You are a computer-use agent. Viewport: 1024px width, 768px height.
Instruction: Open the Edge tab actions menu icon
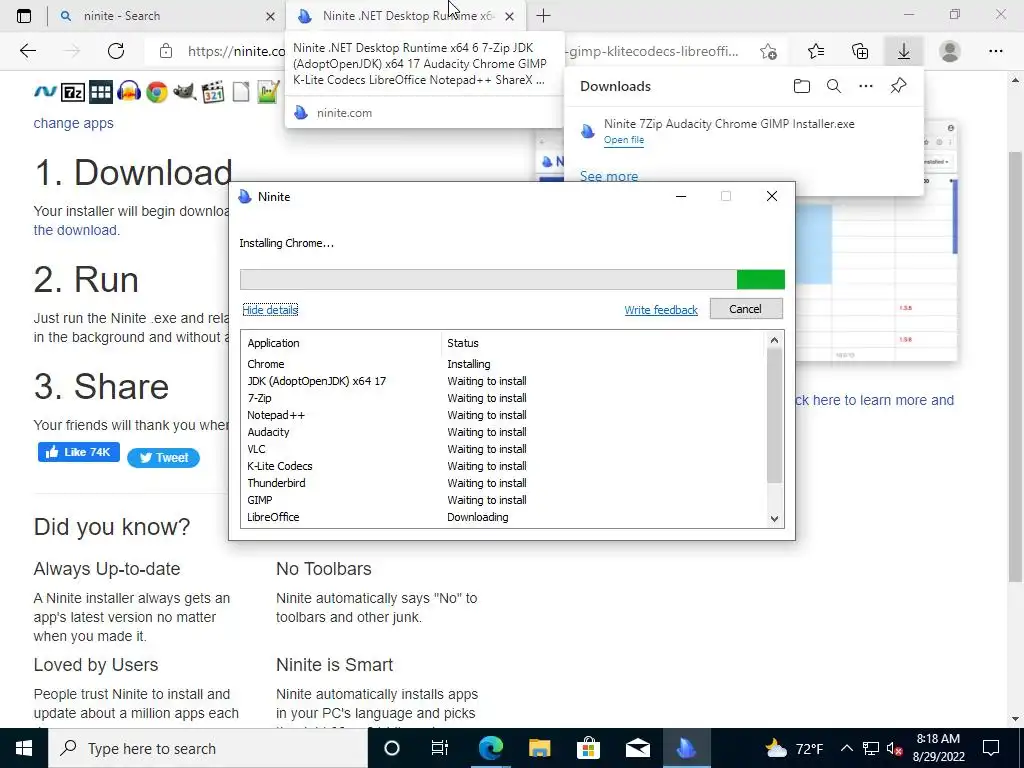24,16
